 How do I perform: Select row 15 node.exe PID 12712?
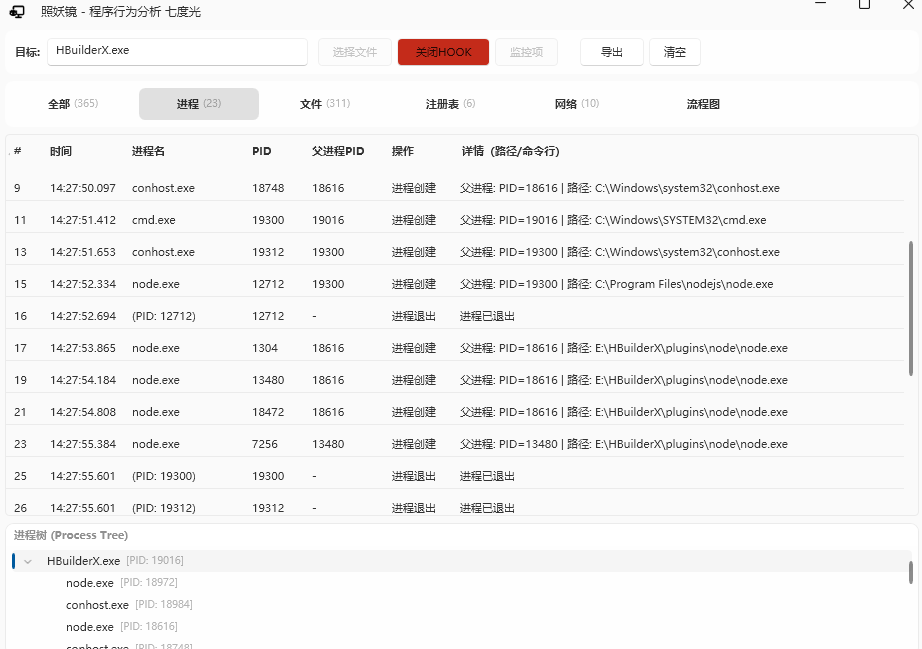[455, 284]
